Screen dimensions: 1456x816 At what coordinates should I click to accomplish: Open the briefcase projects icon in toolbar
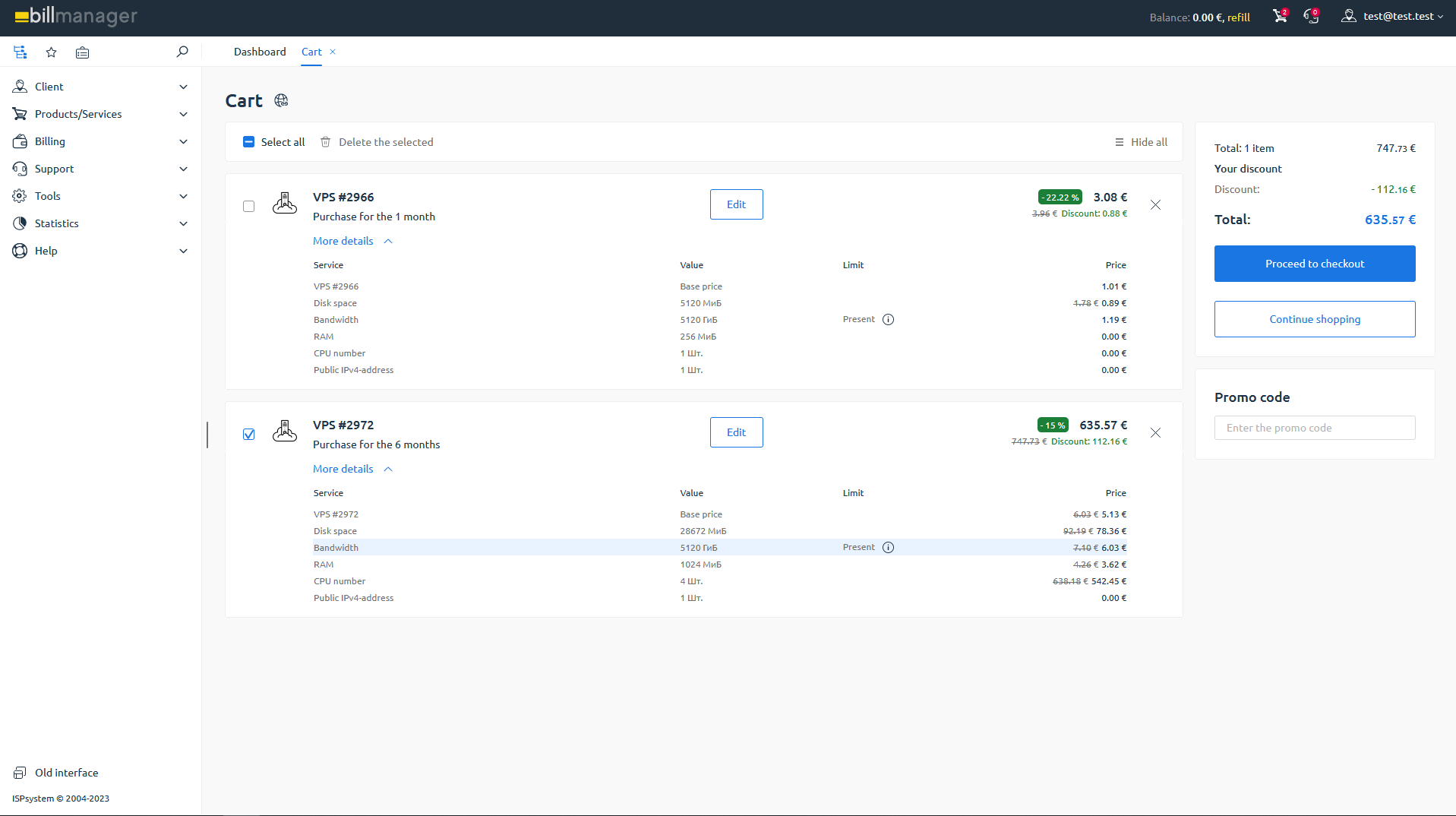click(x=82, y=52)
